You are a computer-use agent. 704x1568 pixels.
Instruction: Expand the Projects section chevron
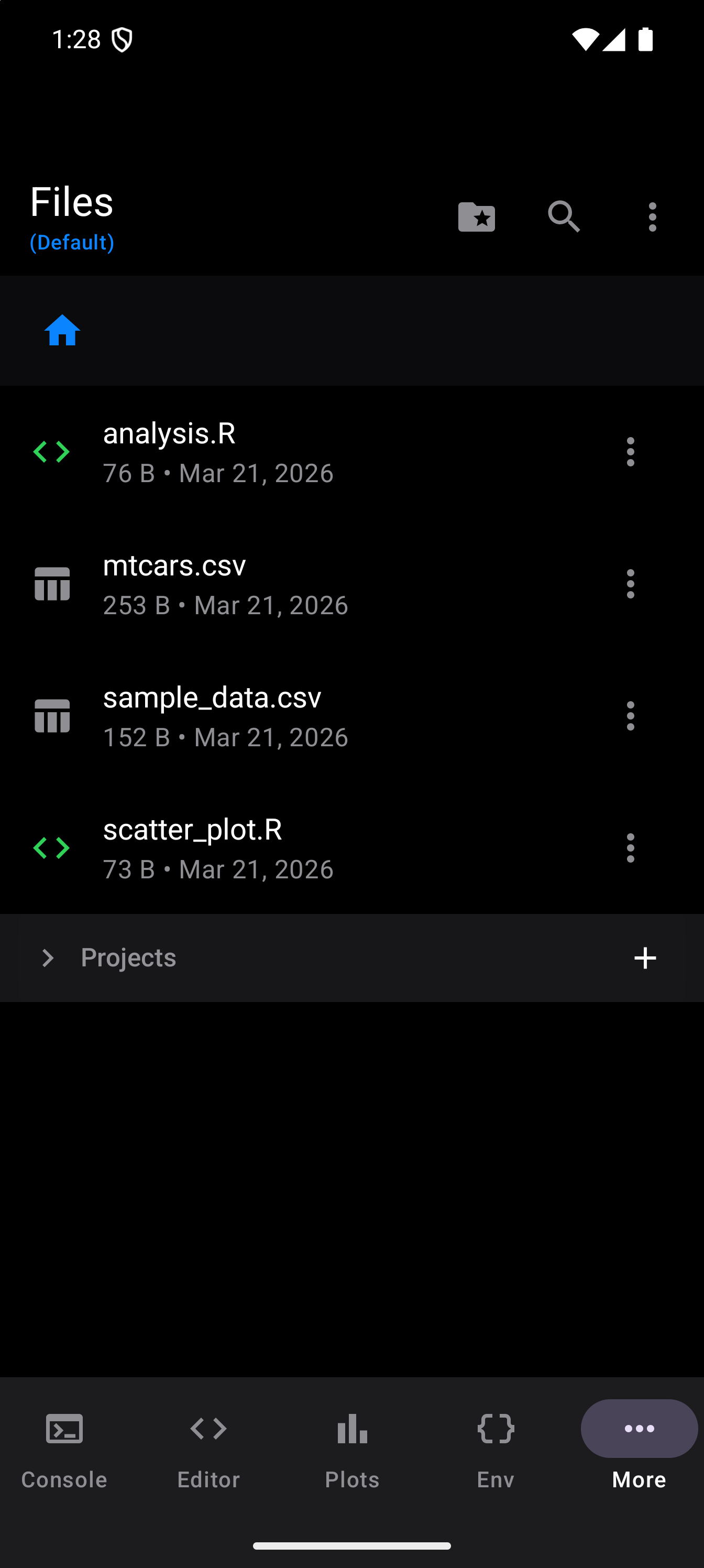(x=48, y=958)
